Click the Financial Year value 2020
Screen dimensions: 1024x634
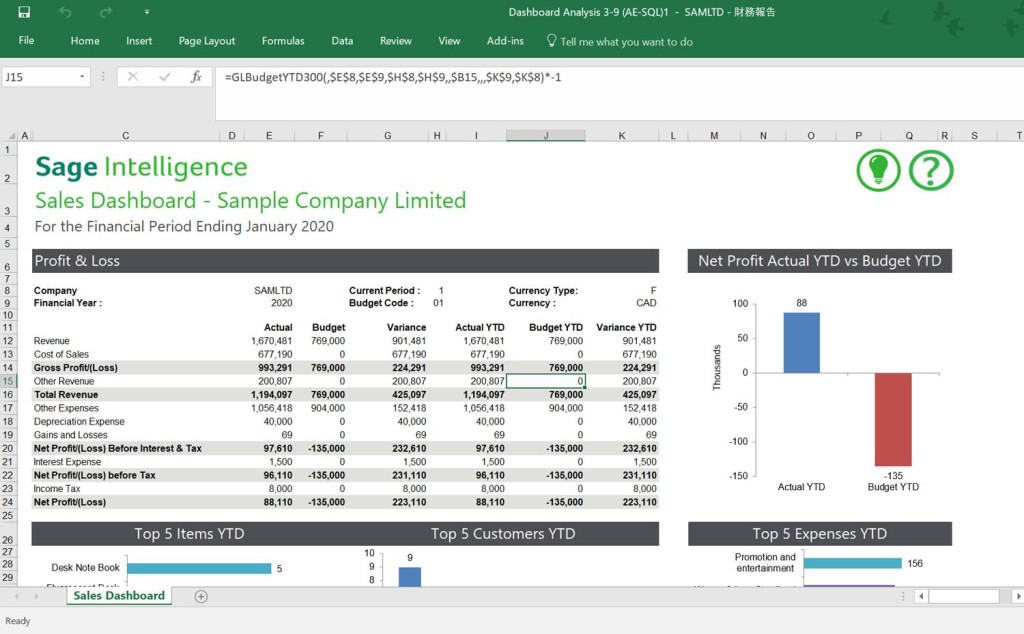281,303
